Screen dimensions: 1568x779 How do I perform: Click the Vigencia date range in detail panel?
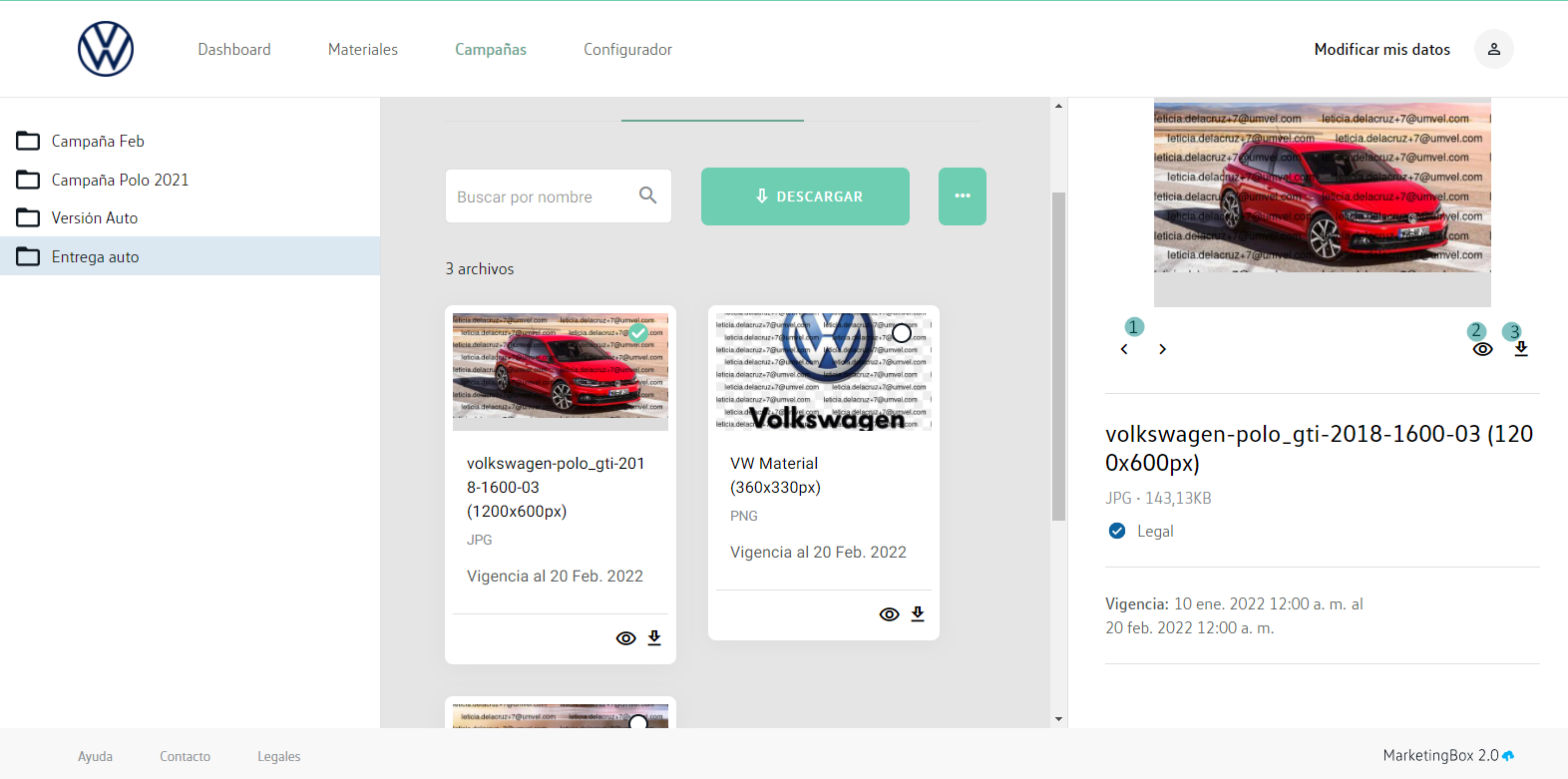coord(1234,615)
